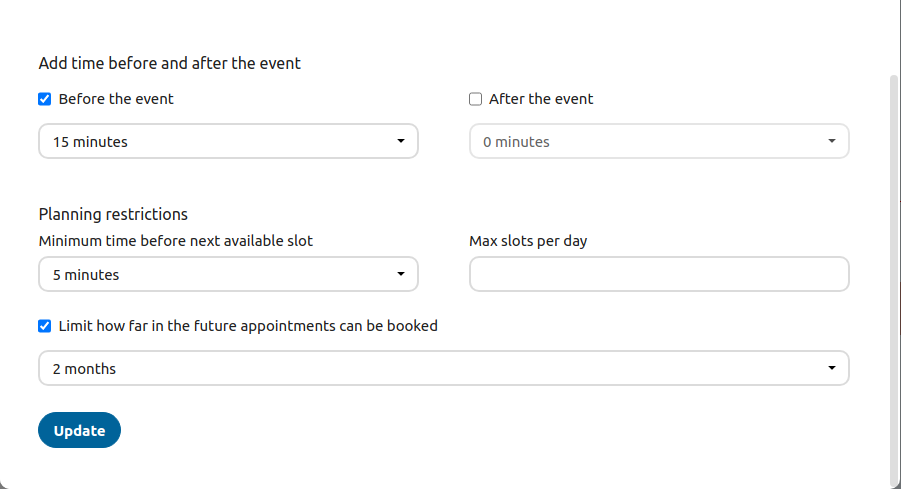Open the 15 minutes before-event dropdown

(228, 141)
